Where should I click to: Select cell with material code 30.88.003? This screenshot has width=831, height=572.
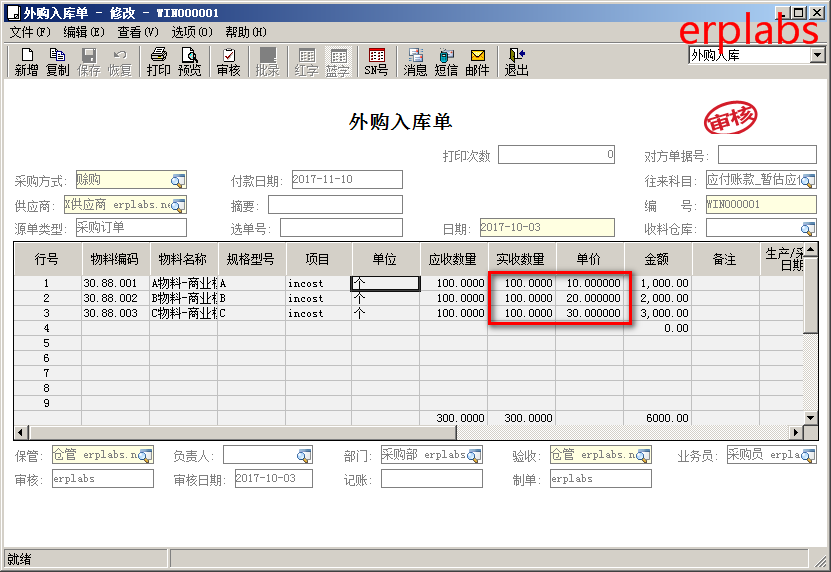(x=116, y=313)
